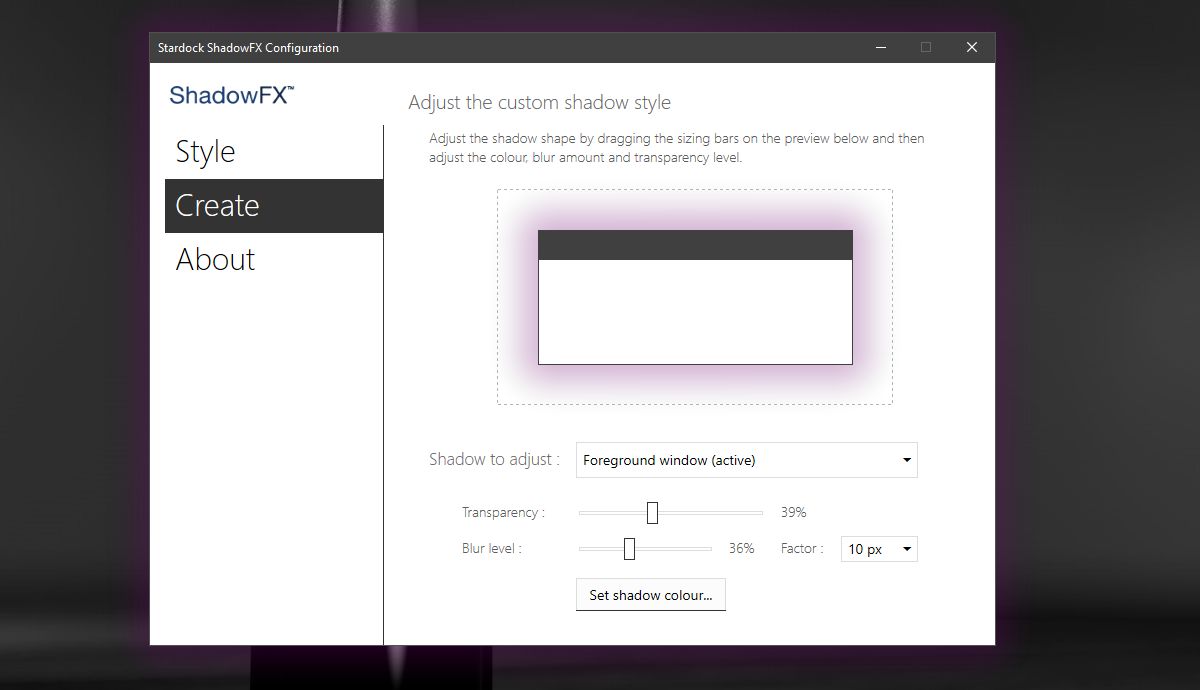1200x690 pixels.
Task: Click the Blur level slider handle
Action: point(629,549)
